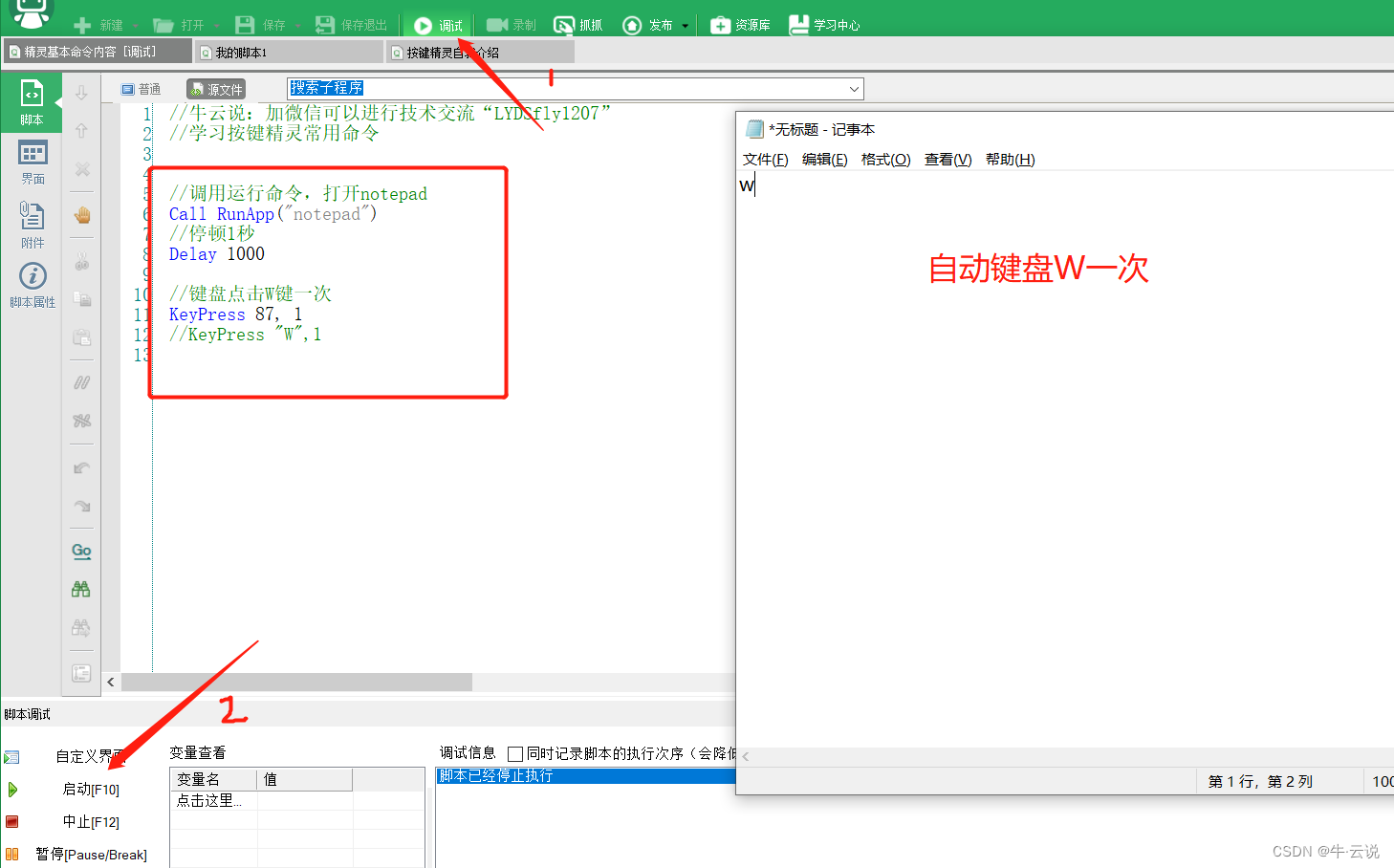1394x868 pixels.
Task: Click line 'Call RunApp("notepad")' in the editor
Action: [x=273, y=213]
